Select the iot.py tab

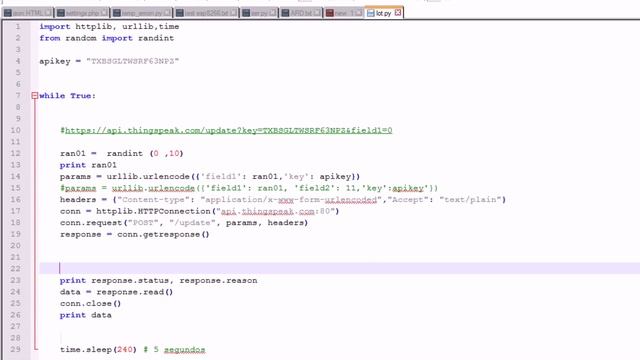click(383, 13)
